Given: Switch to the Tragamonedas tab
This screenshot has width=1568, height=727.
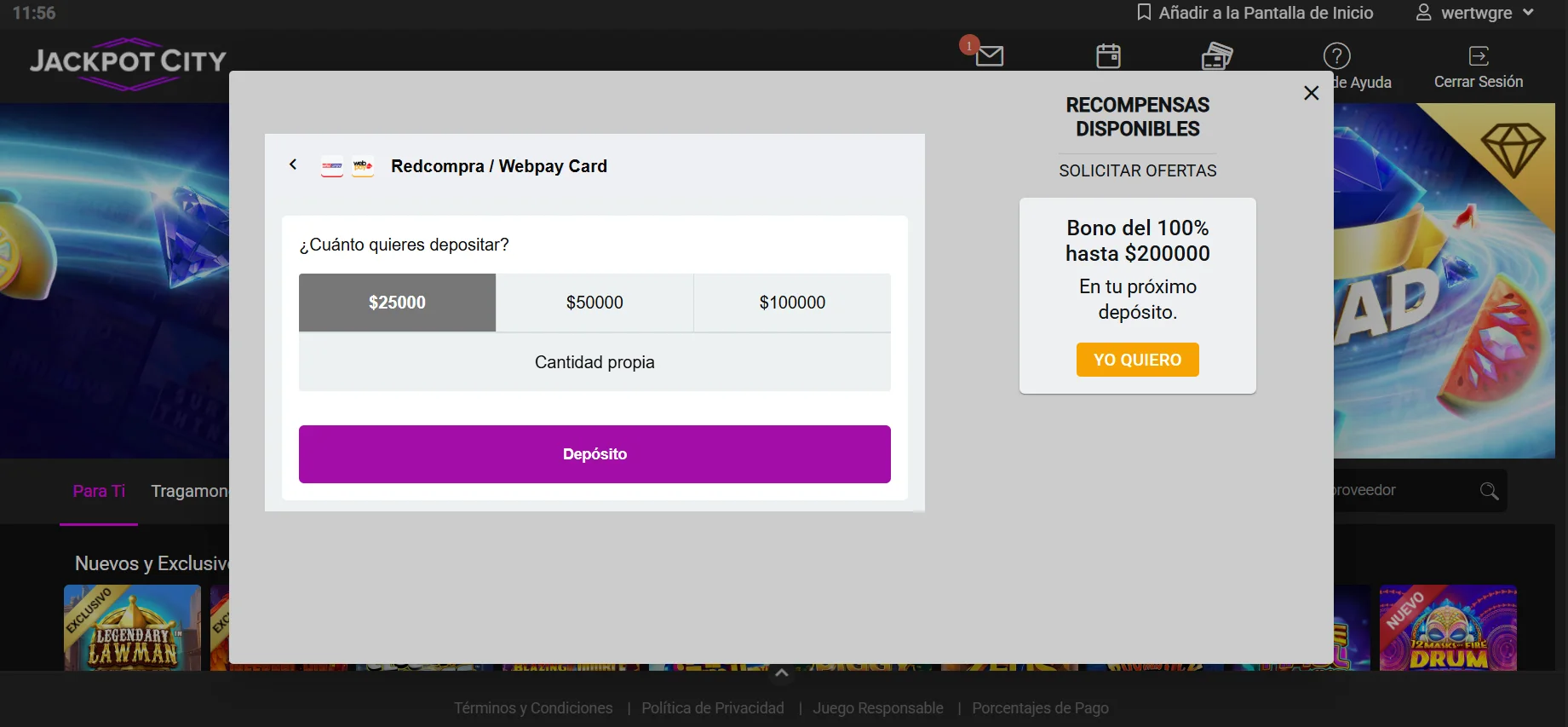Looking at the screenshot, I should click(x=189, y=491).
